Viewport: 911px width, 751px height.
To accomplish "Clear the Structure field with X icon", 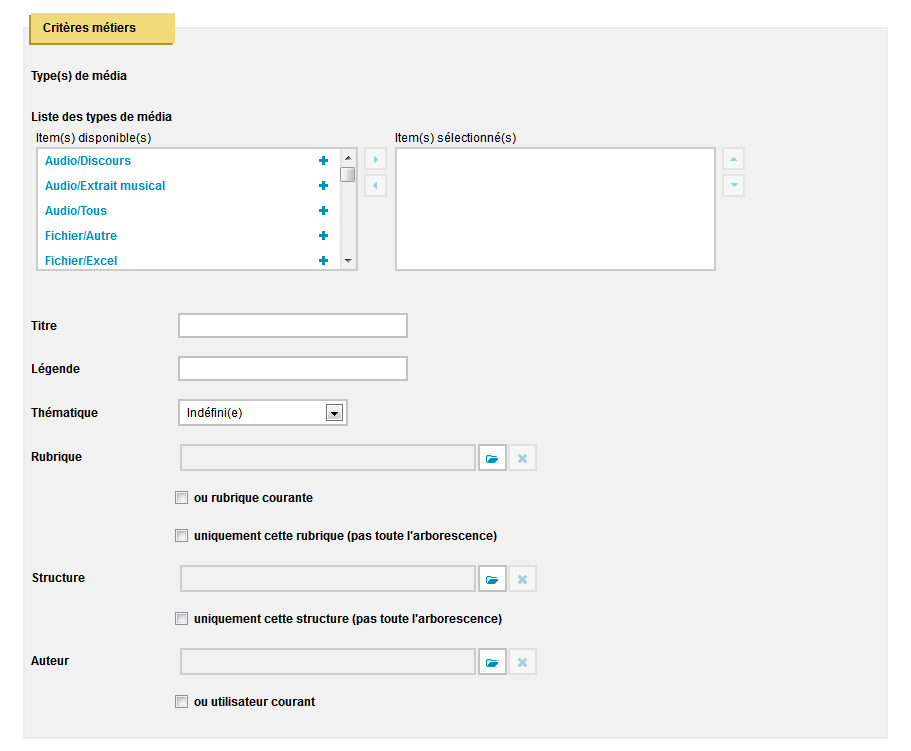I will [522, 579].
